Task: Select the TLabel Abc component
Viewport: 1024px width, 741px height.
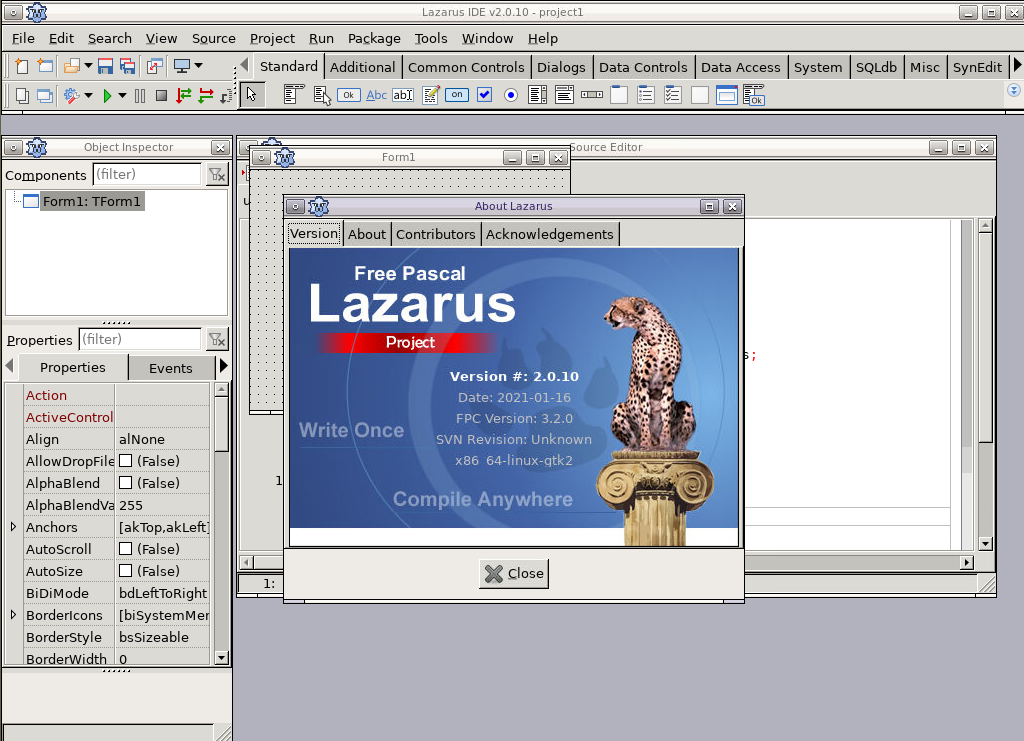Action: (376, 95)
